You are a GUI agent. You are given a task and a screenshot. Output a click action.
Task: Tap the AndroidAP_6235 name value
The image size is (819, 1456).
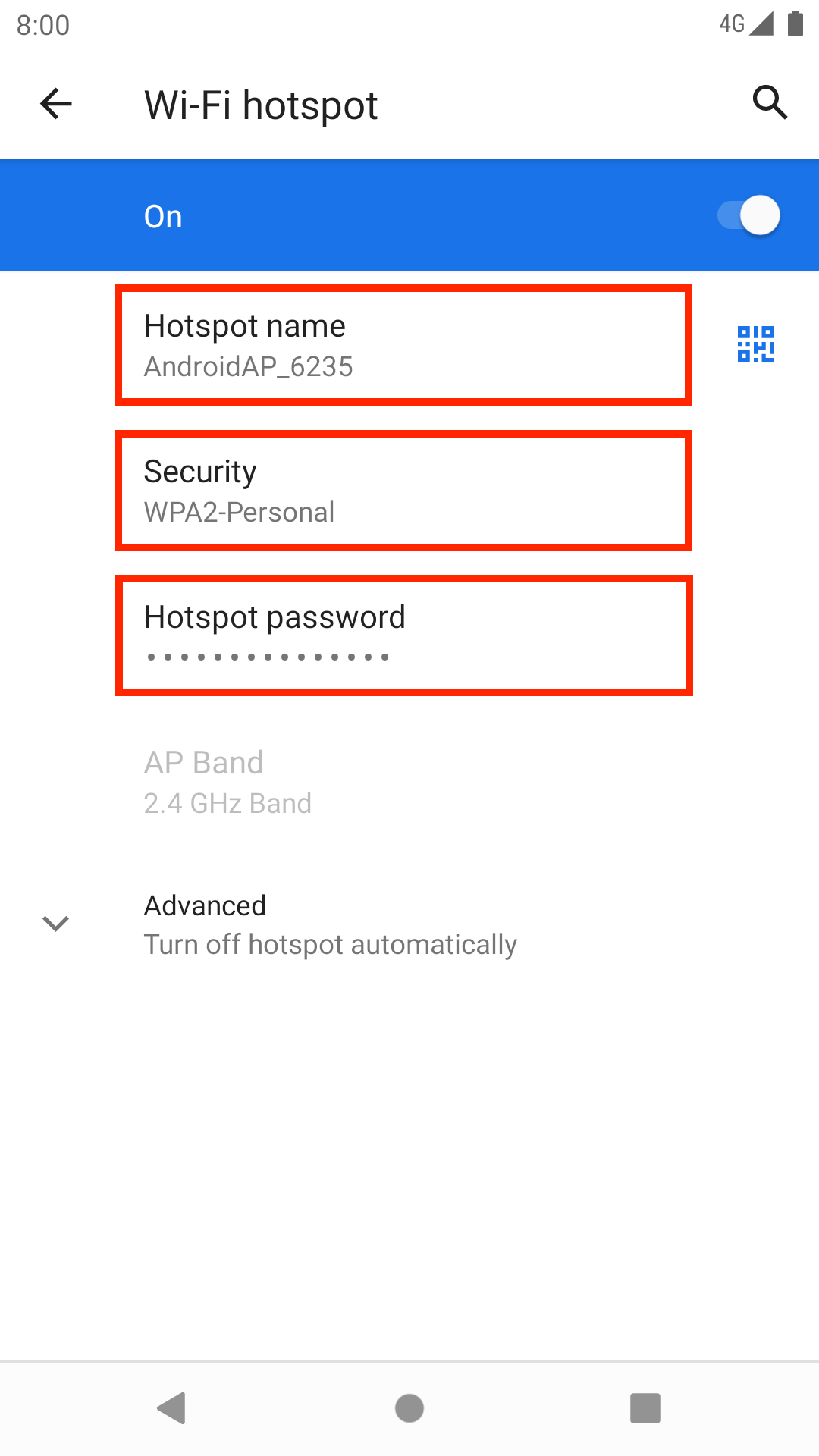tap(249, 367)
